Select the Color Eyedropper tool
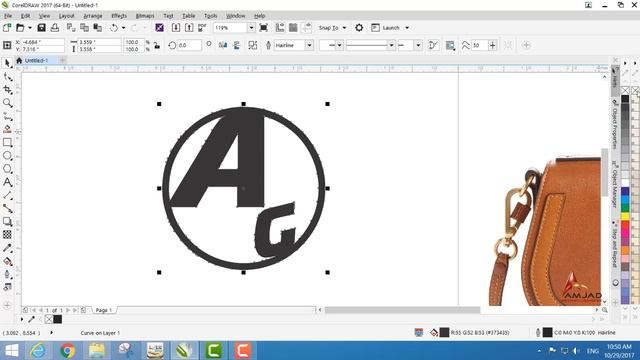 tap(7, 248)
